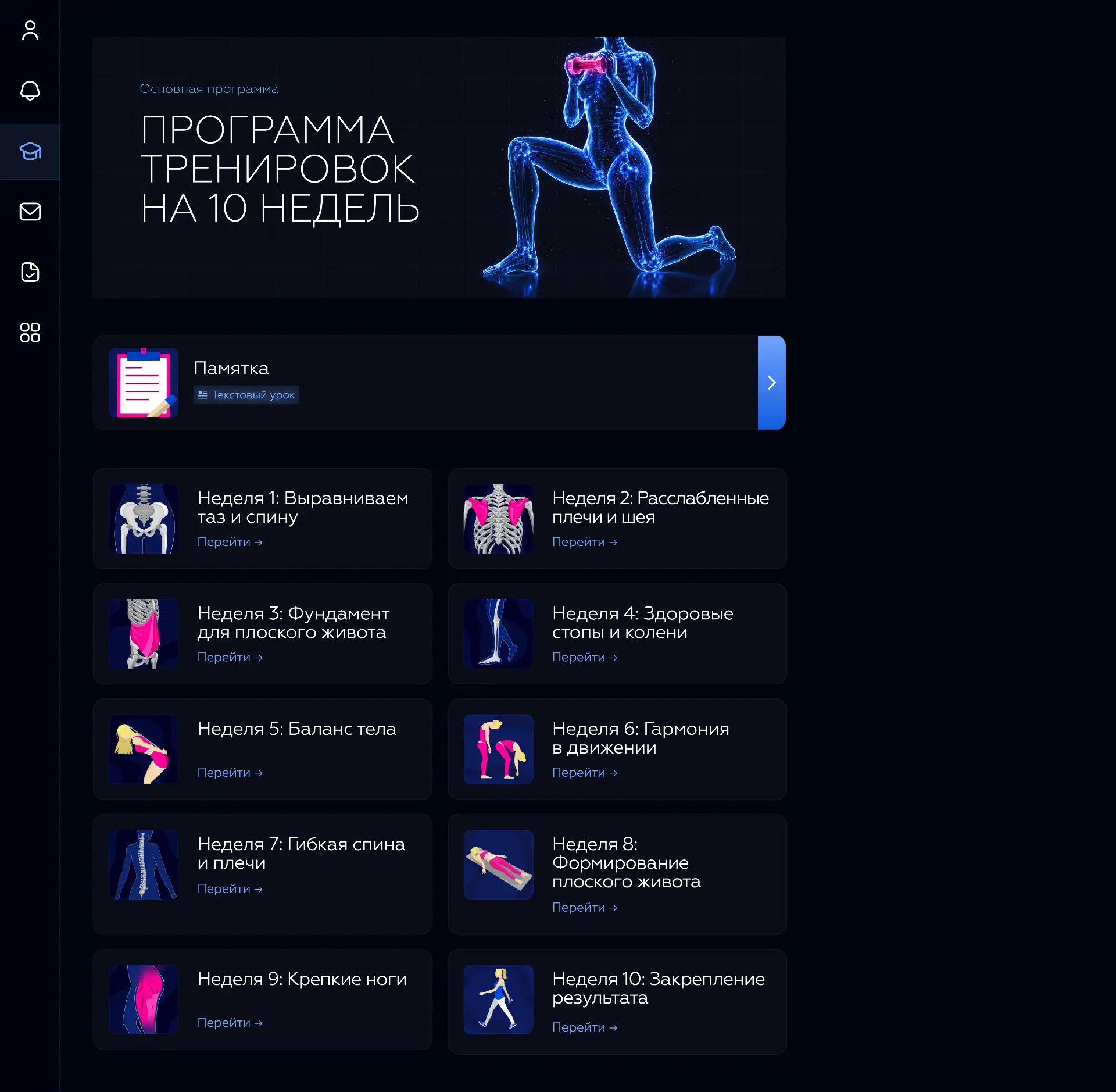Click Перейти link under Неделя 7
1116x1092 pixels.
click(x=230, y=889)
